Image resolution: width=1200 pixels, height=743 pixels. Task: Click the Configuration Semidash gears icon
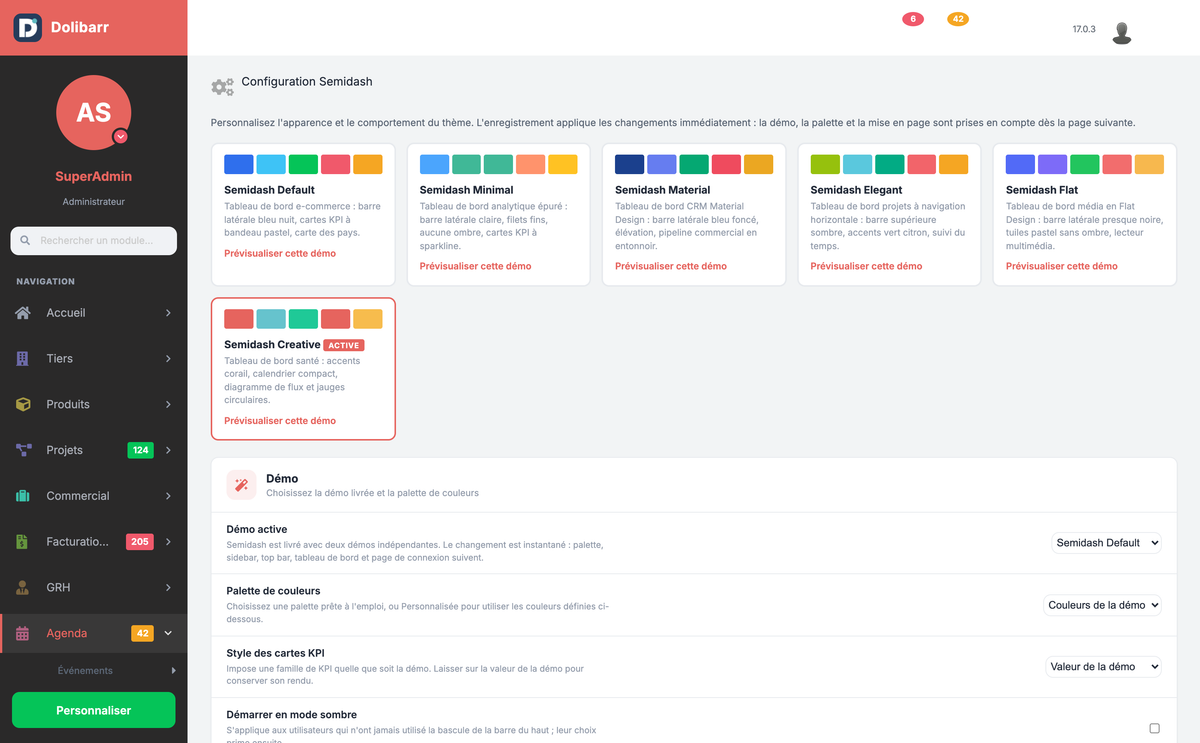point(222,87)
